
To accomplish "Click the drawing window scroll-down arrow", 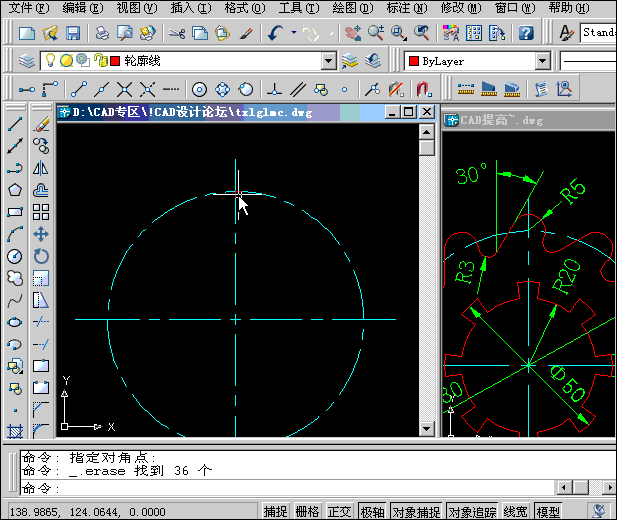I will (x=427, y=428).
